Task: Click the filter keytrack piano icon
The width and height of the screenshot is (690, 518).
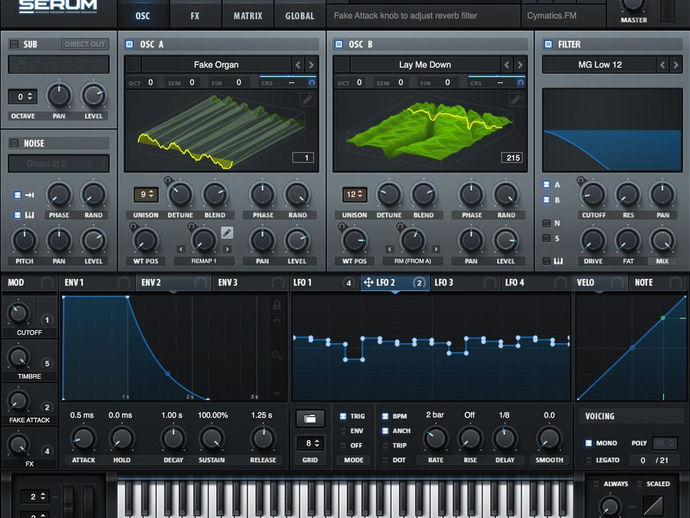Action: 558,261
